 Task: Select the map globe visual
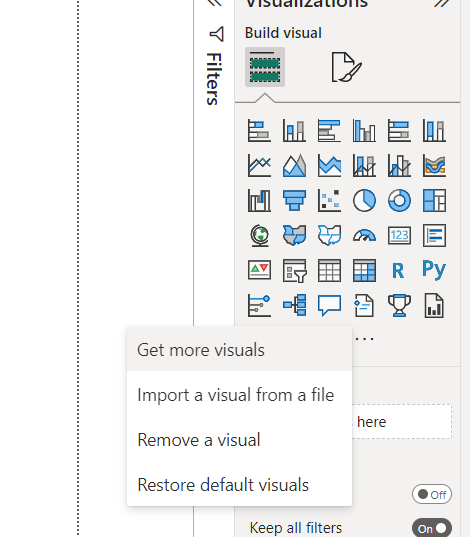click(260, 236)
